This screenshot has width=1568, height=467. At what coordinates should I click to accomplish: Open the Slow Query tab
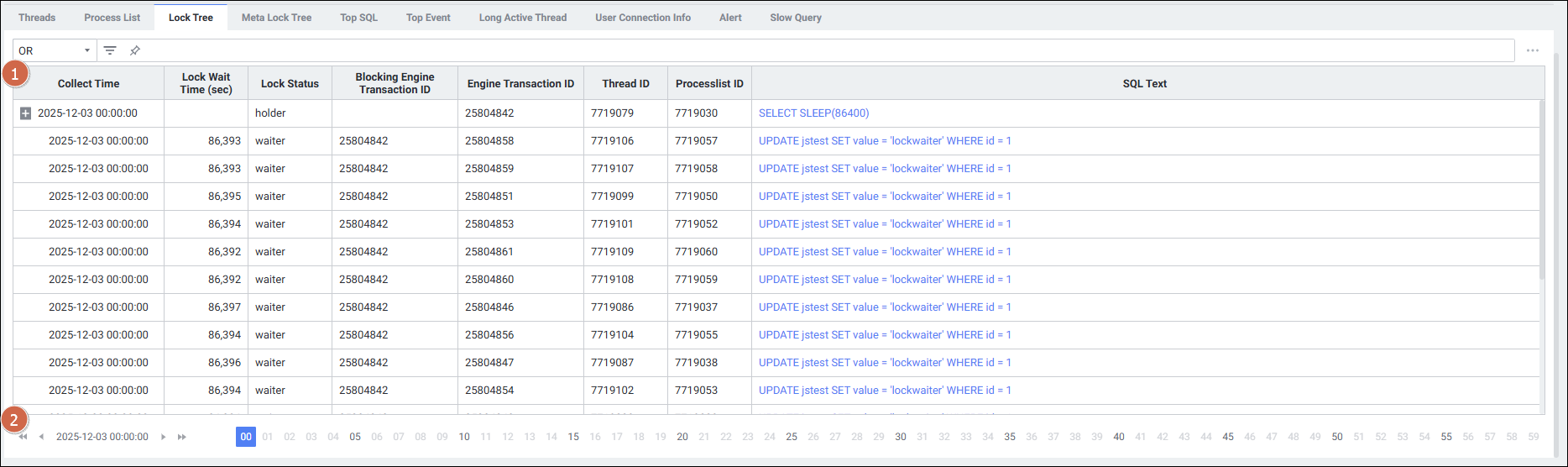pyautogui.click(x=795, y=18)
